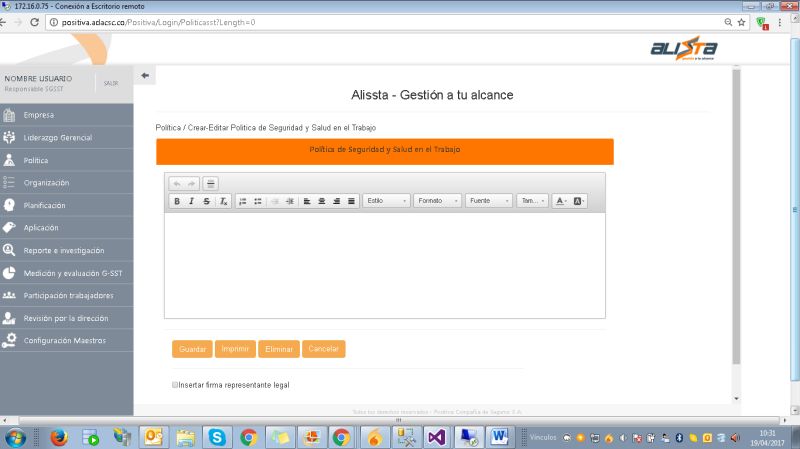Collapse sidebar with the back arrow
Image resolution: width=800 pixels, height=449 pixels.
145,76
